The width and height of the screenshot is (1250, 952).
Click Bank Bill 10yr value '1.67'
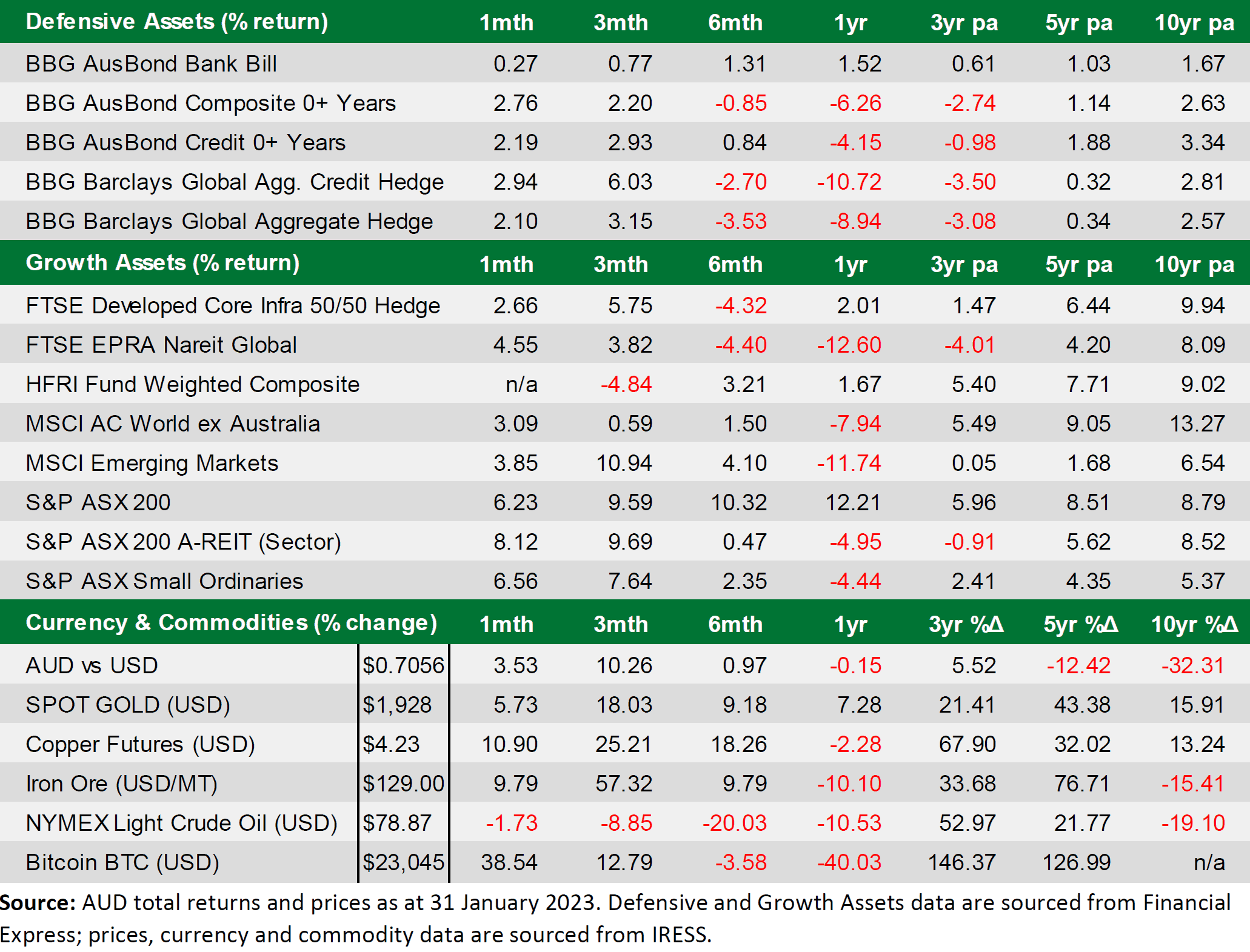(x=1203, y=64)
